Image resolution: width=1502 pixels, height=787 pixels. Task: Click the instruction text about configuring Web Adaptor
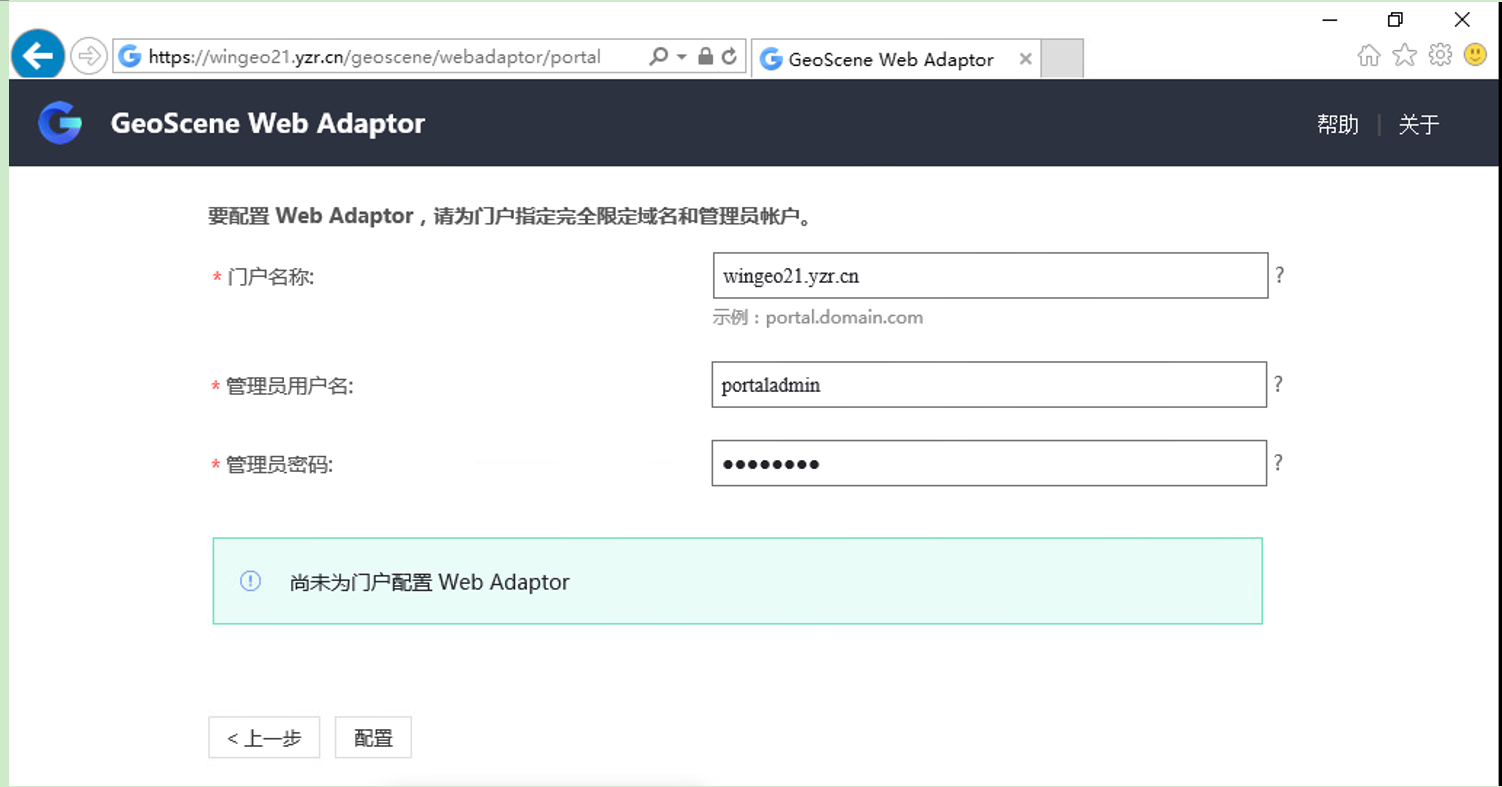[x=510, y=216]
